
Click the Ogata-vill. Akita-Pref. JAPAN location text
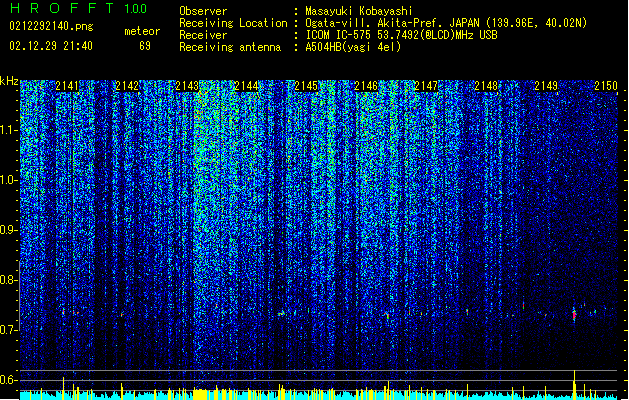[x=446, y=23]
